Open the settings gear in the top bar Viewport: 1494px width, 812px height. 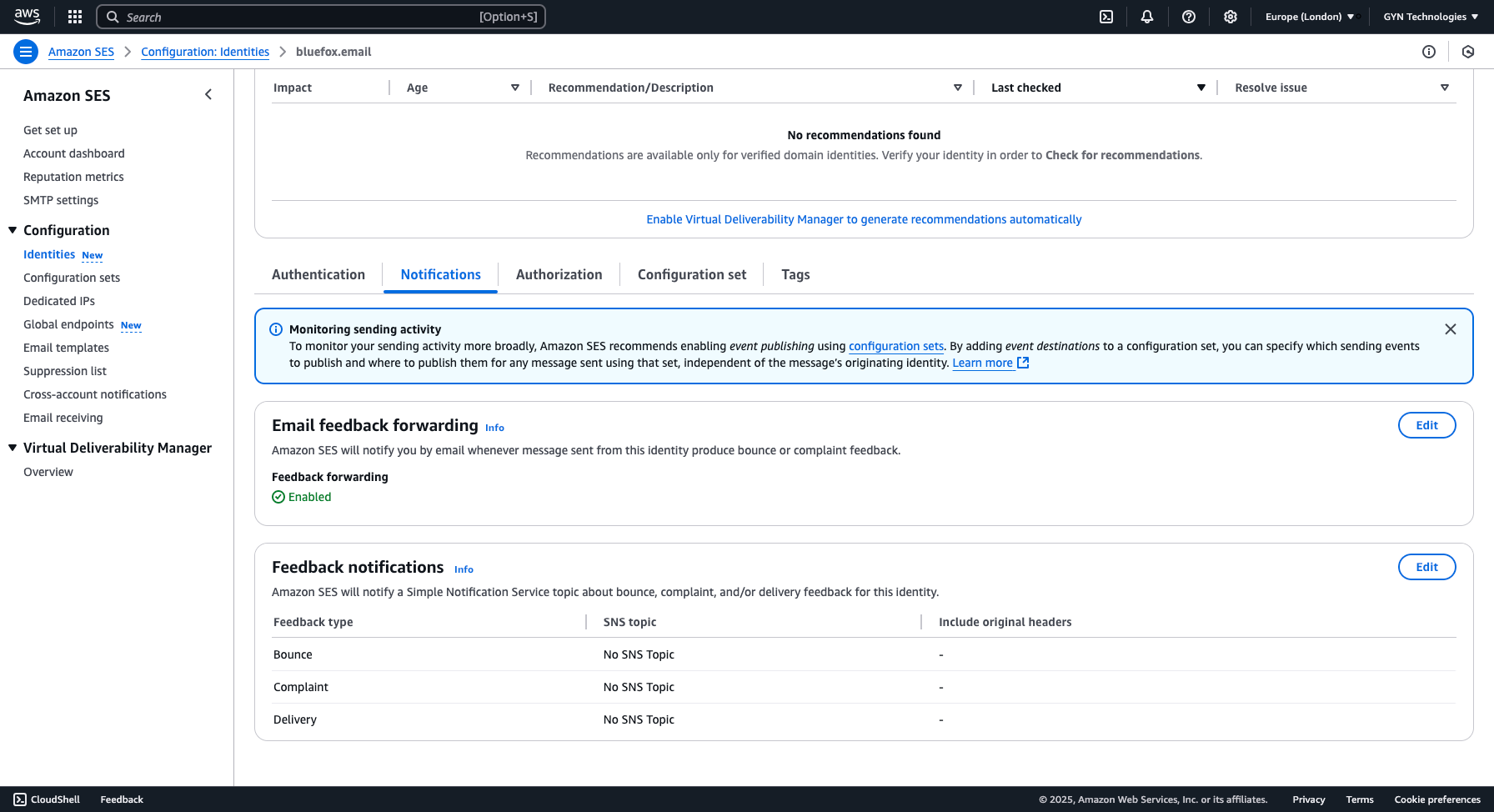click(x=1230, y=17)
